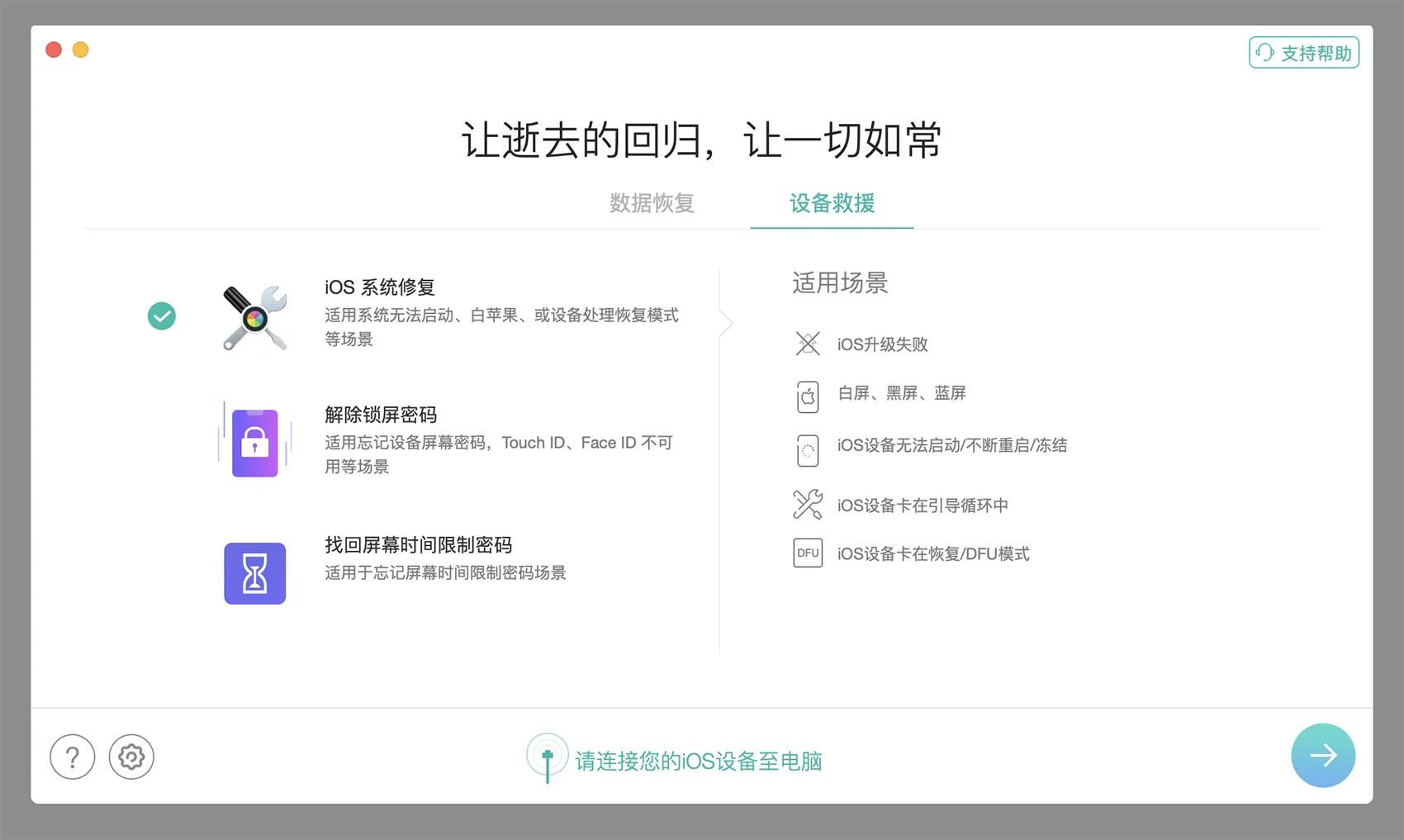
Task: Click the 适用忘记设备屏幕密码 description text
Action: (x=499, y=454)
